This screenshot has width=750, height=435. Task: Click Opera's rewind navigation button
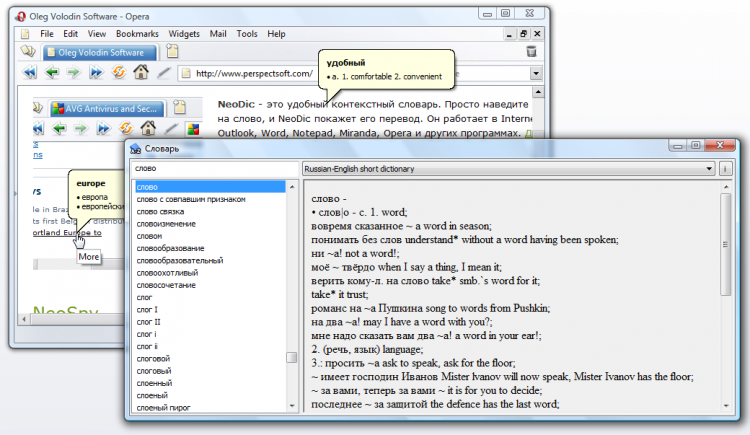(30, 73)
